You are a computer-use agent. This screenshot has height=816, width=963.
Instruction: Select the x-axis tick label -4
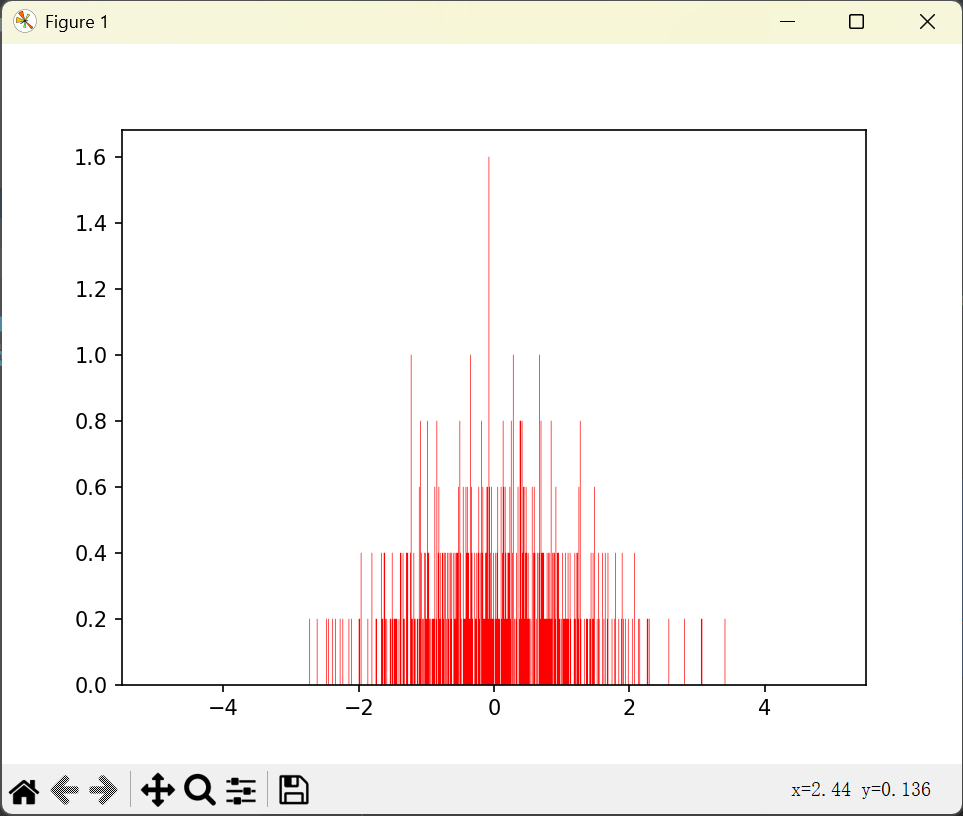(222, 708)
